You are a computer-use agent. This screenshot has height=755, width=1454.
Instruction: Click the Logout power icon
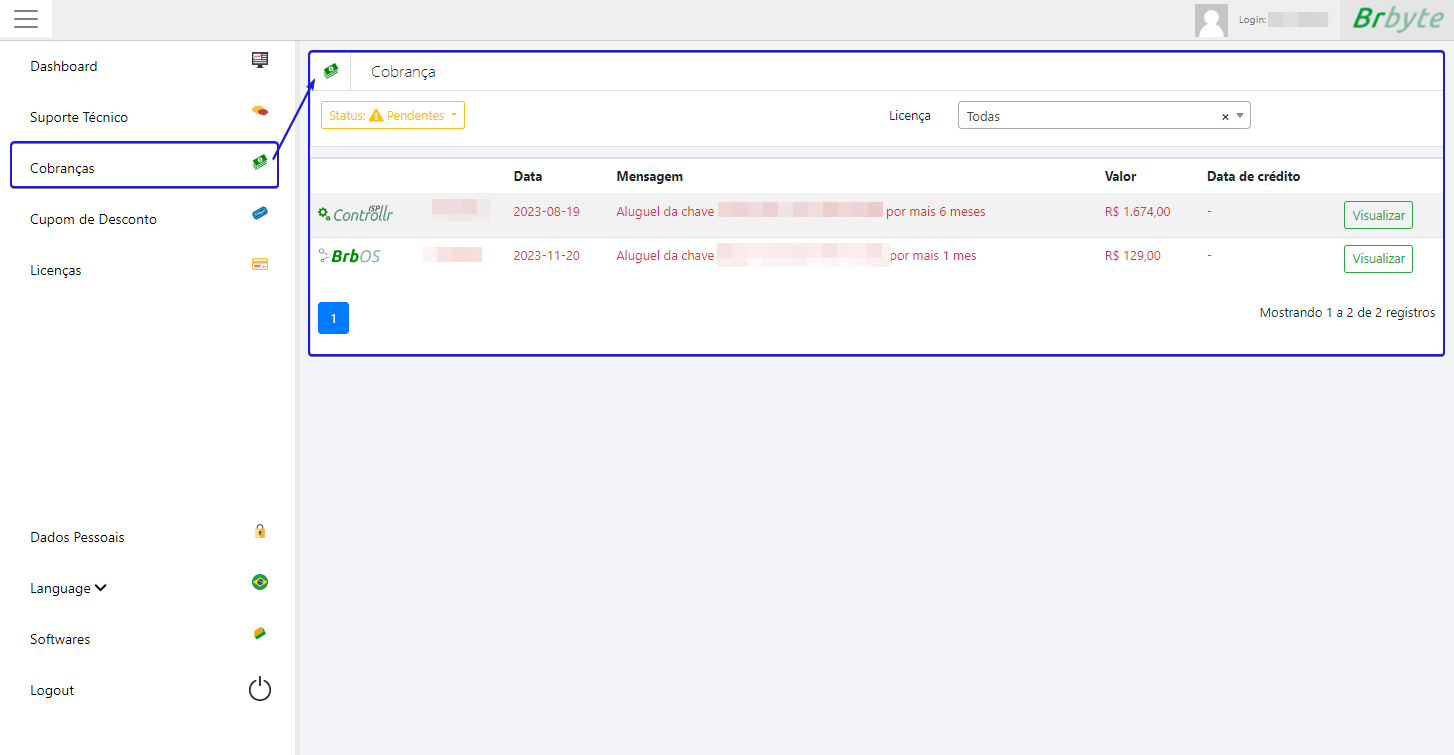point(260,689)
